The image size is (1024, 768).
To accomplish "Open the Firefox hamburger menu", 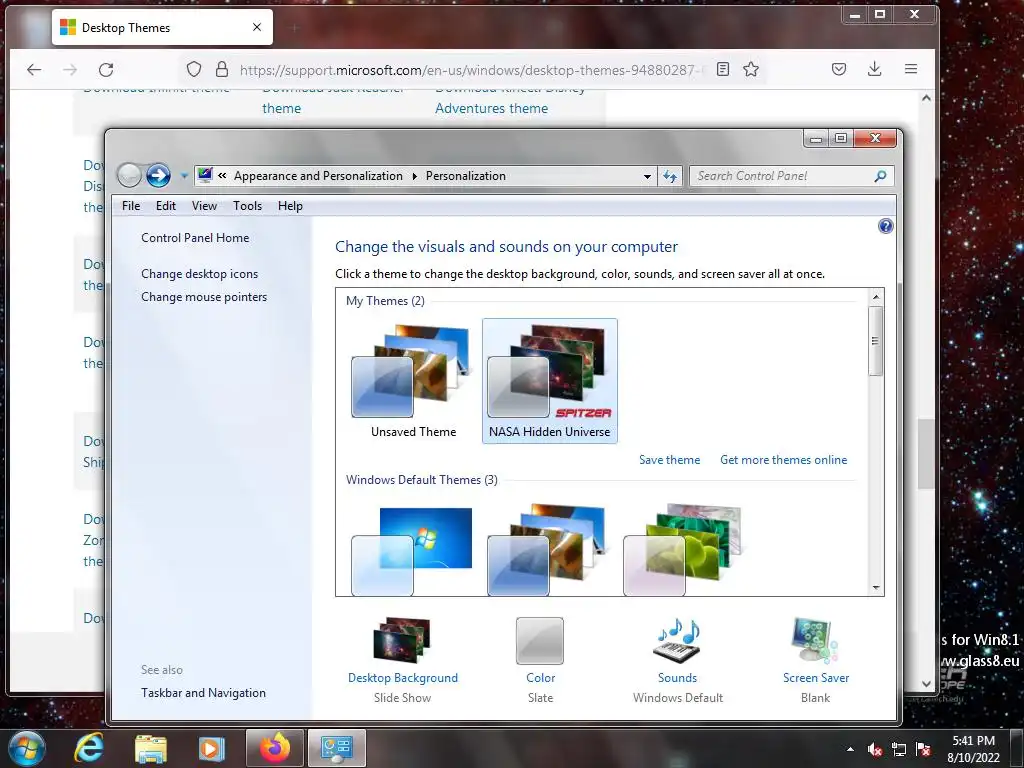I will 911,69.
